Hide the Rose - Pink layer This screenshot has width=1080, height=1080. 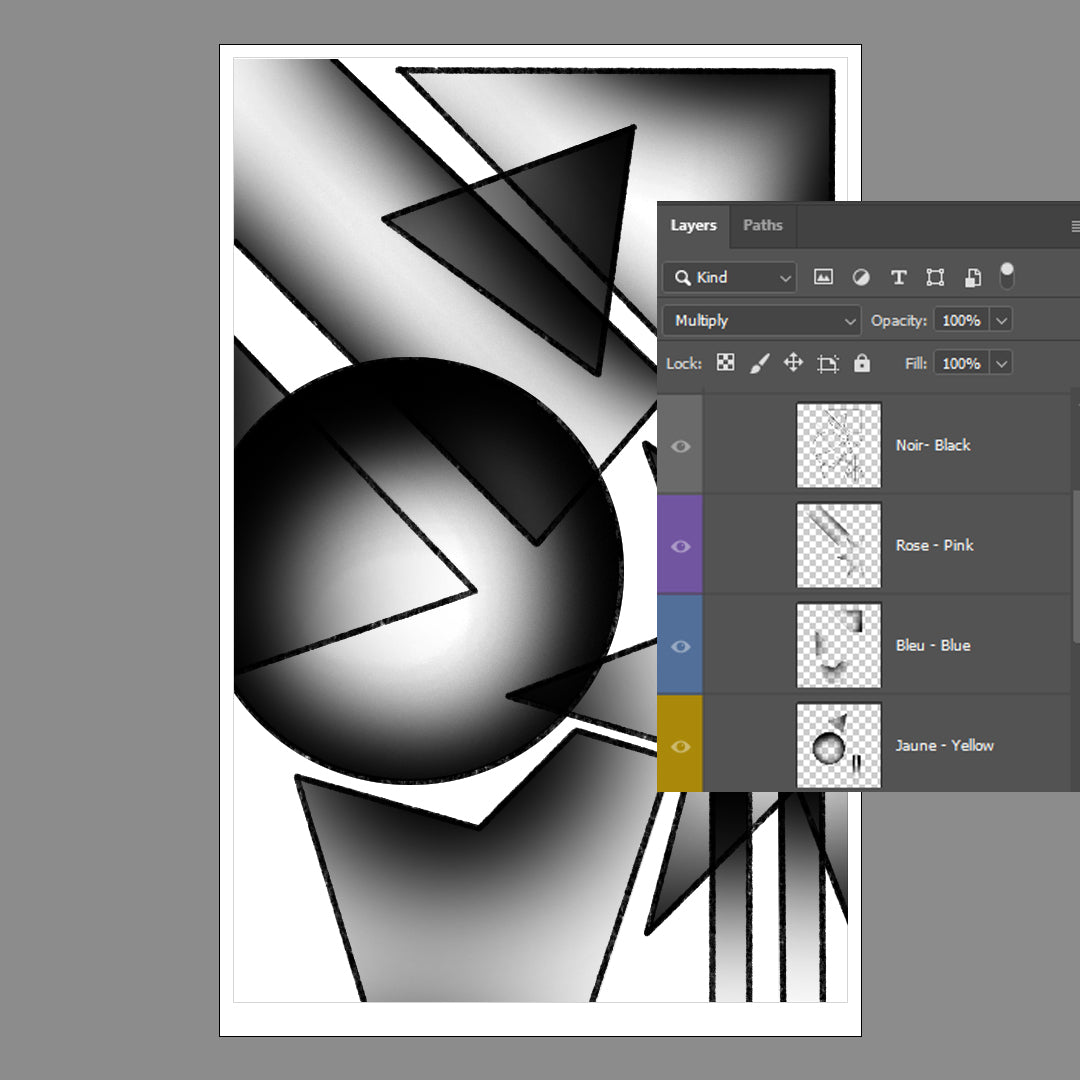click(681, 546)
